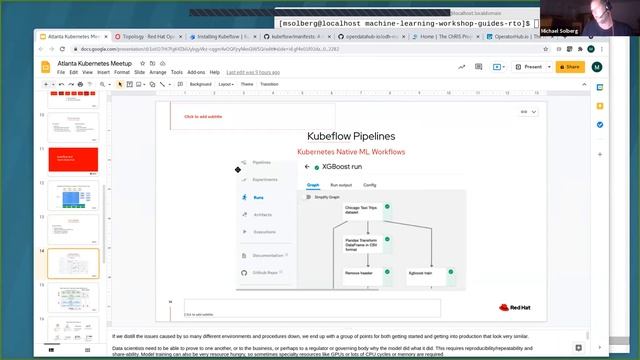Open the Present options dropdown arrow

tap(549, 67)
